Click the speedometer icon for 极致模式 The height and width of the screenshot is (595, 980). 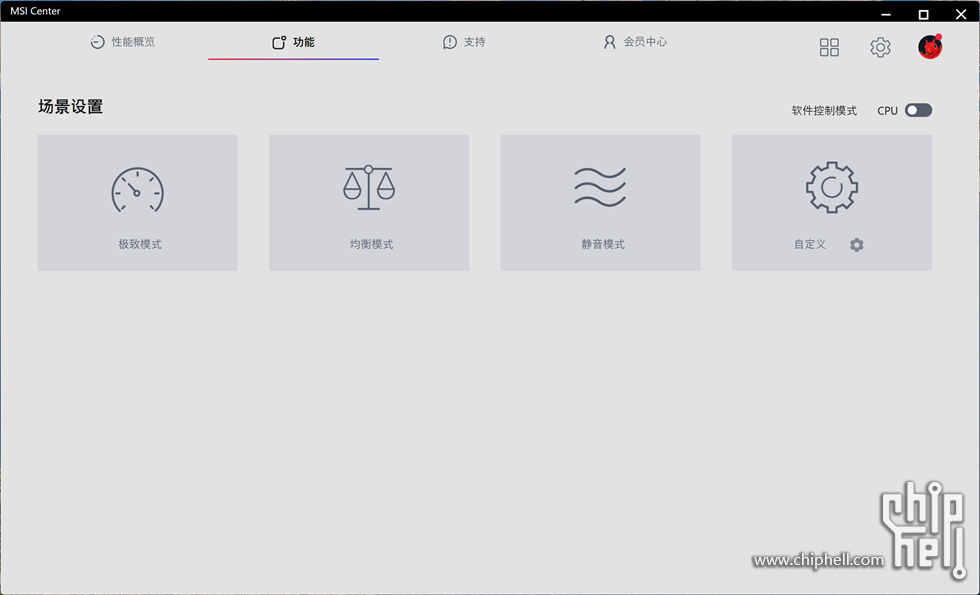coord(137,189)
